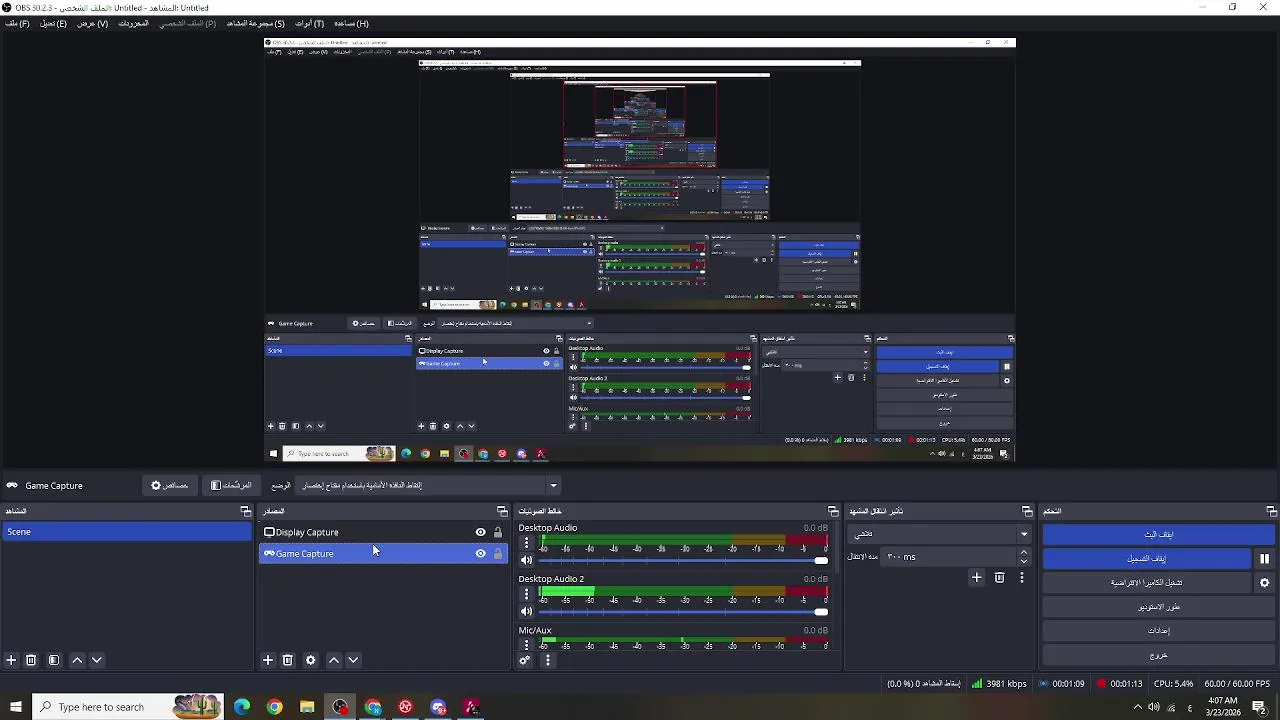The height and width of the screenshot is (720, 1280).
Task: Pause the recording
Action: click(x=1264, y=559)
